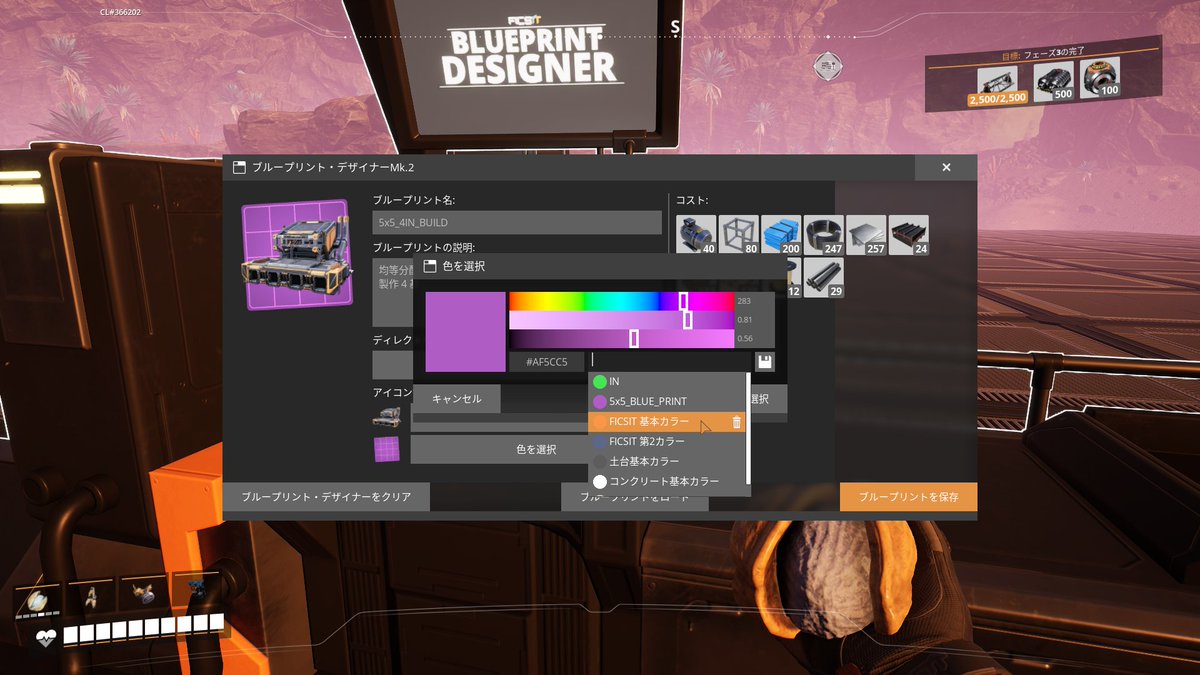Click the blueprint machine icon under アイコン
This screenshot has width=1200, height=675.
click(386, 417)
